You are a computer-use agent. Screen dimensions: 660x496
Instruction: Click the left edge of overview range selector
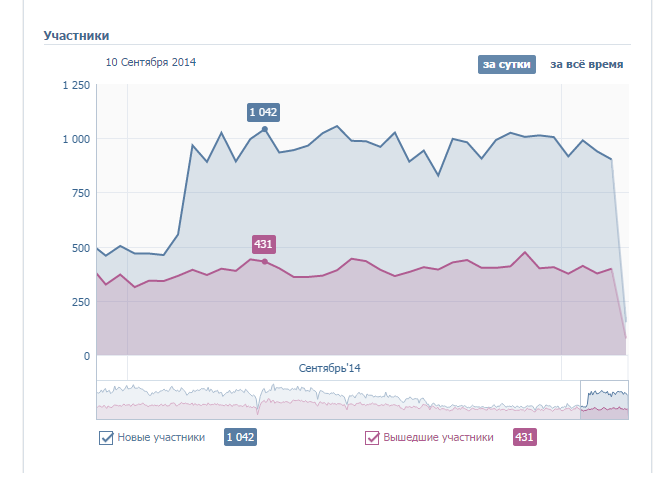tap(581, 401)
